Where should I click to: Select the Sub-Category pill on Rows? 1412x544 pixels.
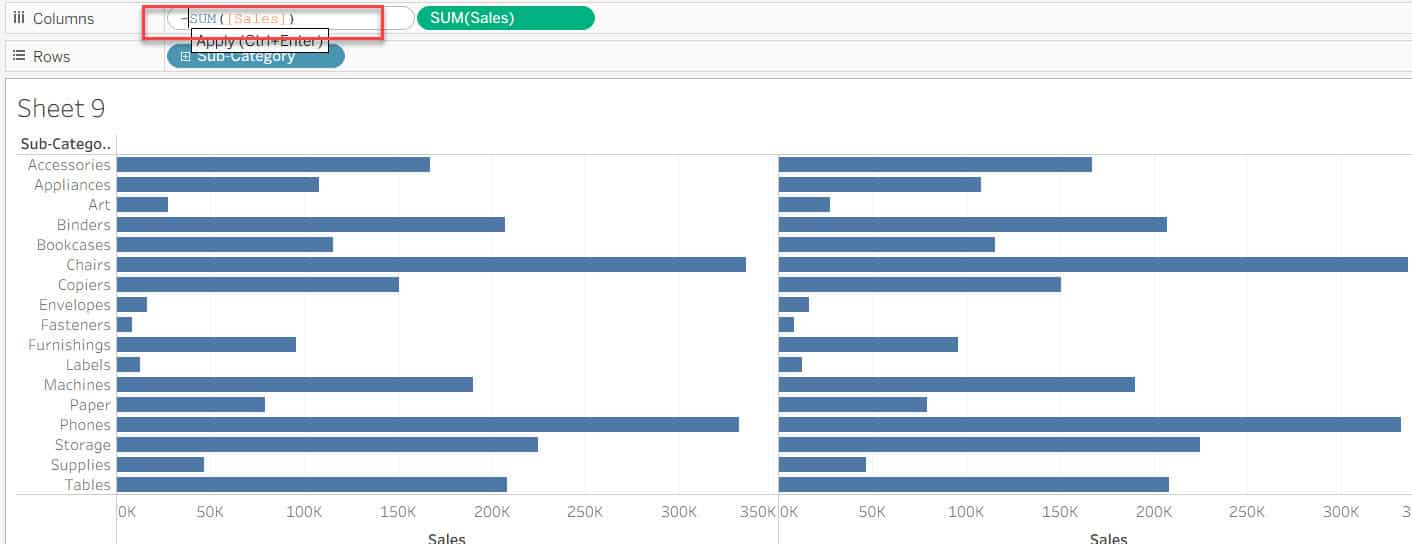255,56
